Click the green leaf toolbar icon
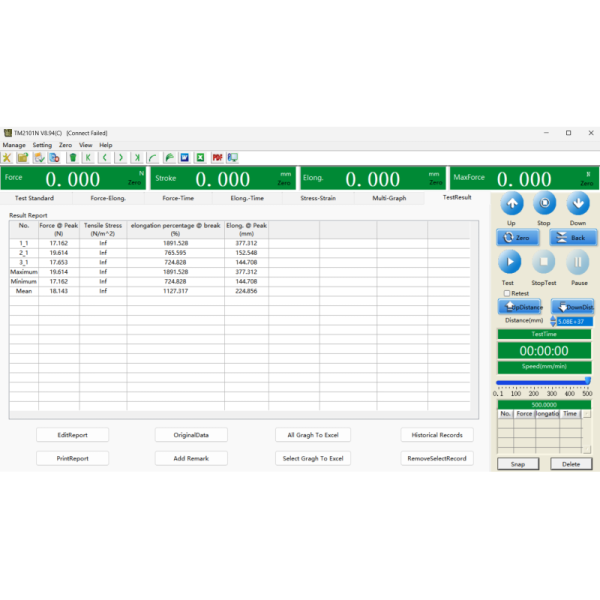This screenshot has height=600, width=600. 169,158
